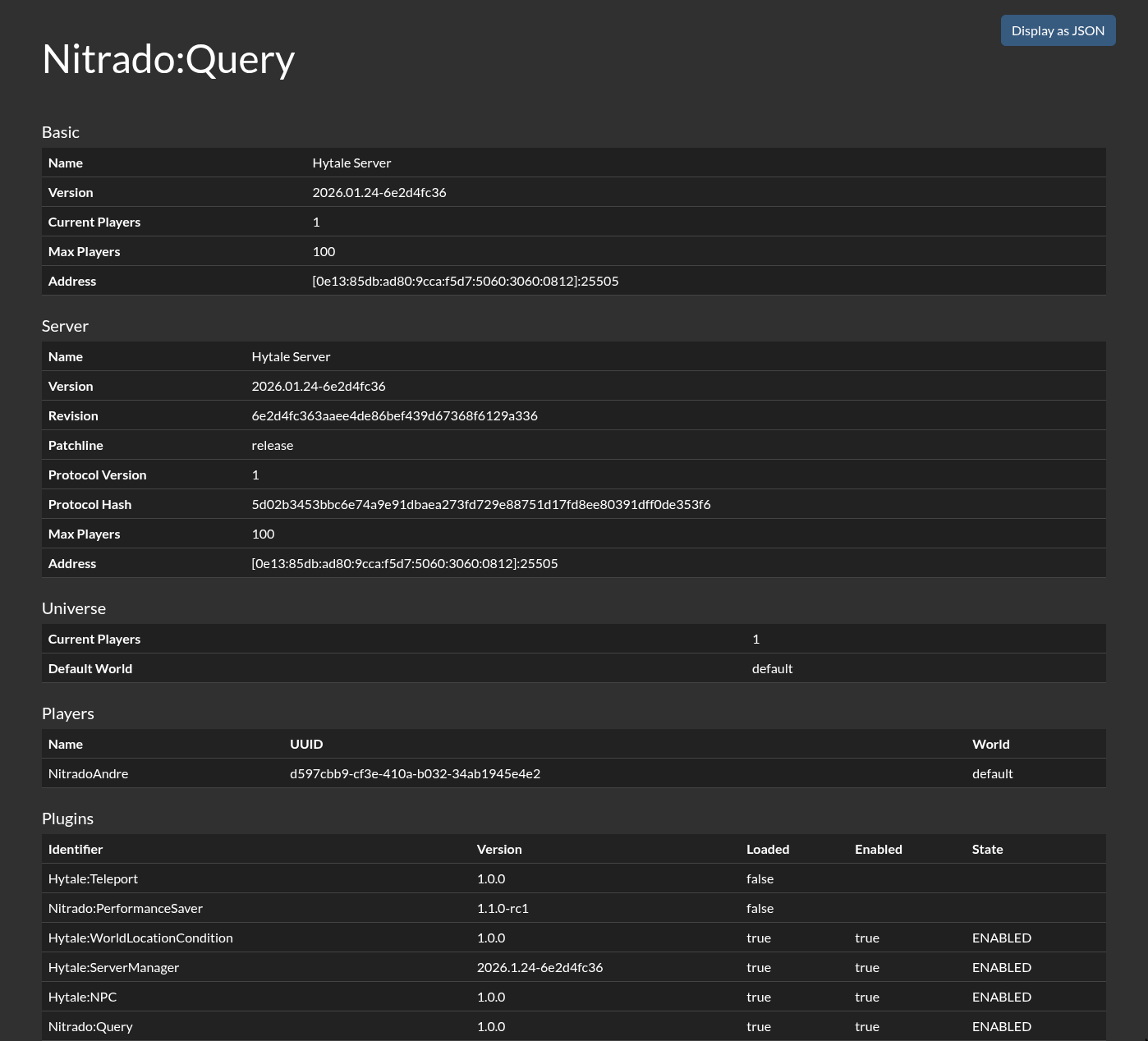Click the Plugins Loaded column header

pos(768,849)
